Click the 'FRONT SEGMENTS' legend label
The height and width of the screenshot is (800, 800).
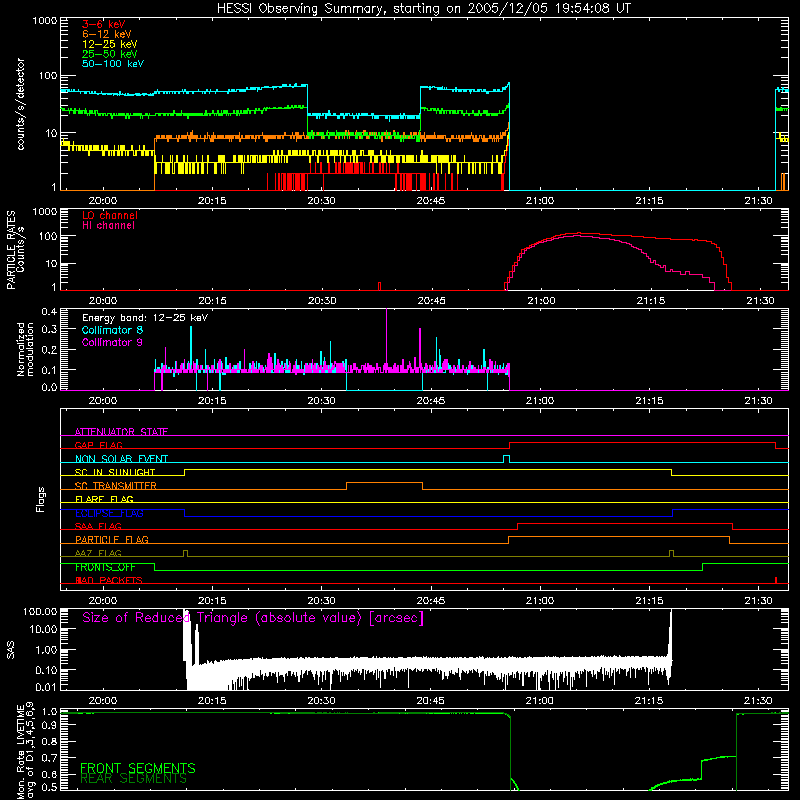138,768
